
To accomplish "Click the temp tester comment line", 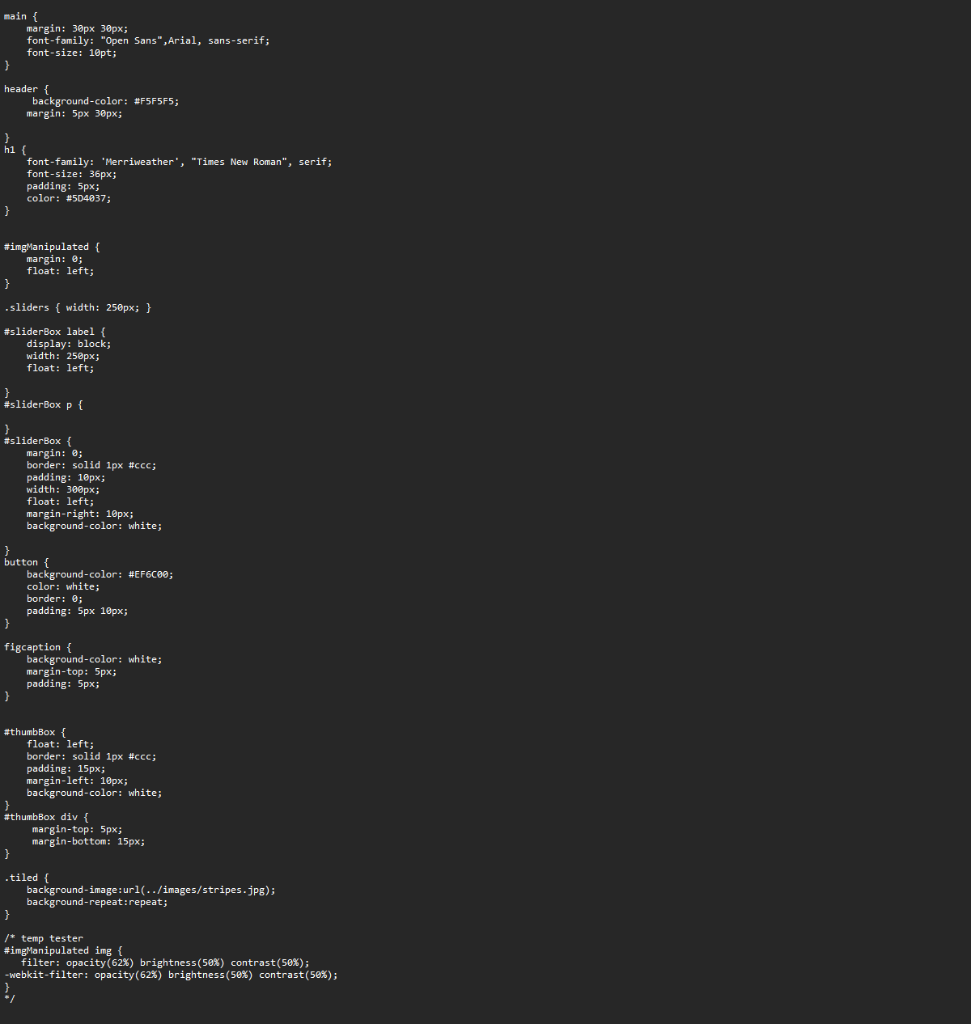I will pos(44,938).
